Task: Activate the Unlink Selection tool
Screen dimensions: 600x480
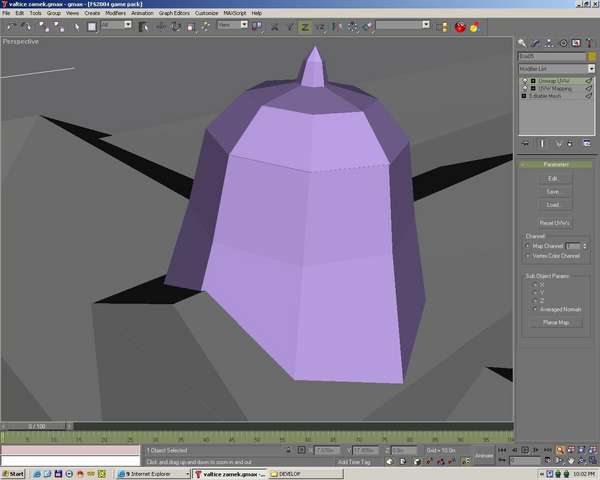Action: tap(59, 27)
